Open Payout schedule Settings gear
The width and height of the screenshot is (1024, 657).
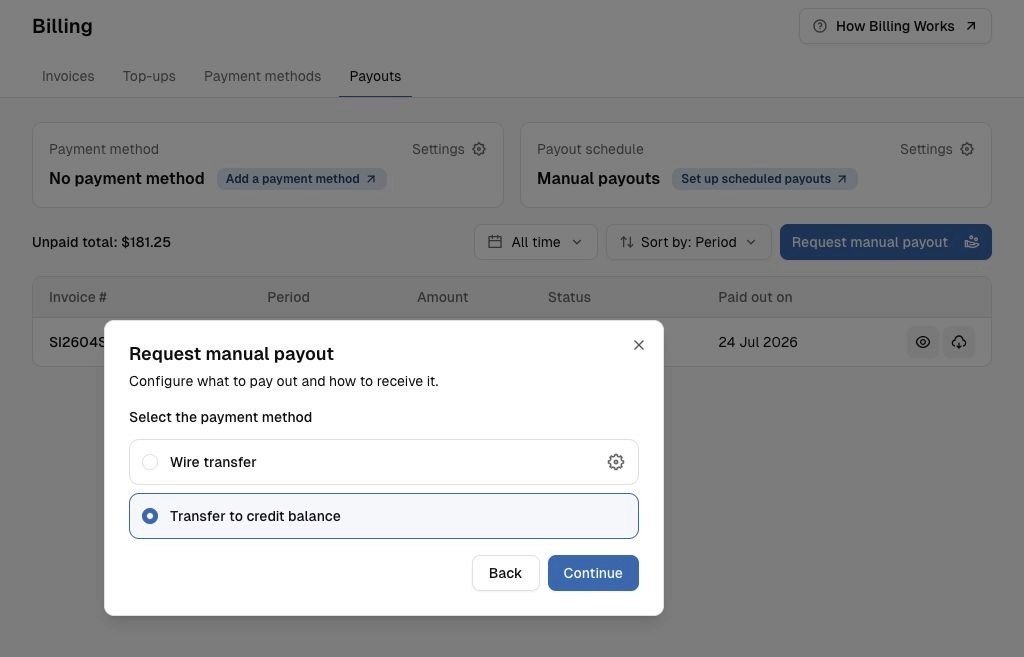(967, 149)
